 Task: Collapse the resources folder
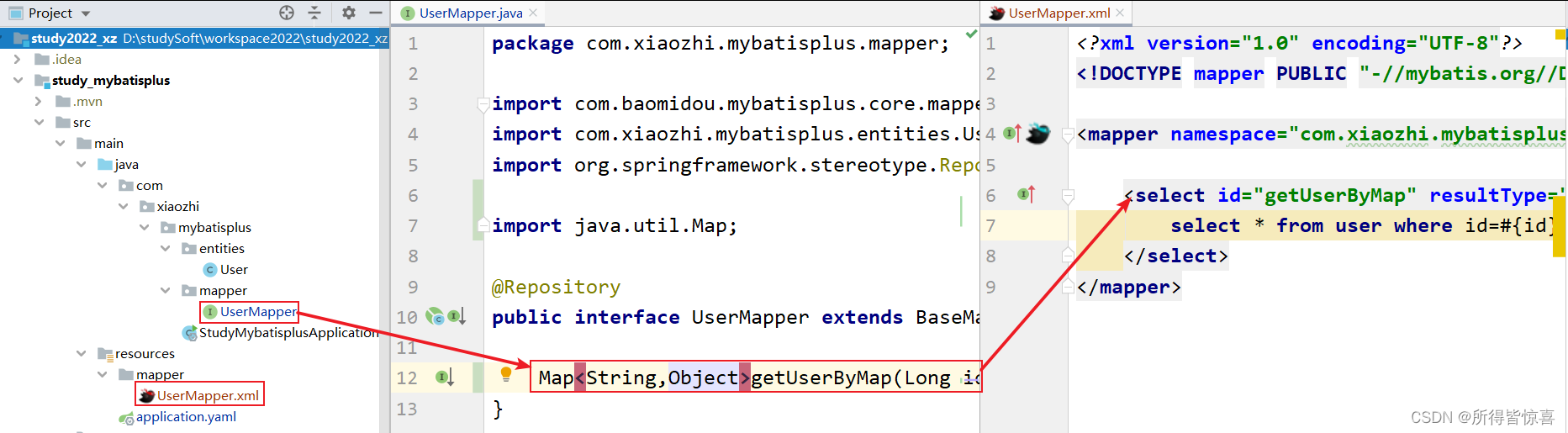point(81,354)
